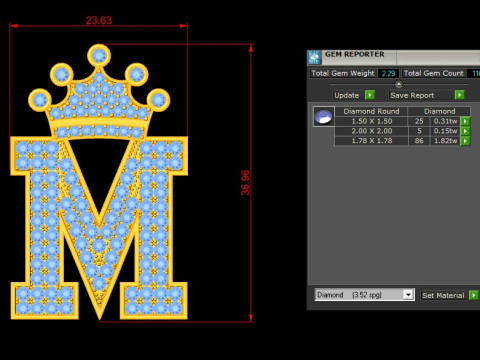The height and width of the screenshot is (360, 480).
Task: Click the count cell showing 5
Action: pyautogui.click(x=419, y=131)
